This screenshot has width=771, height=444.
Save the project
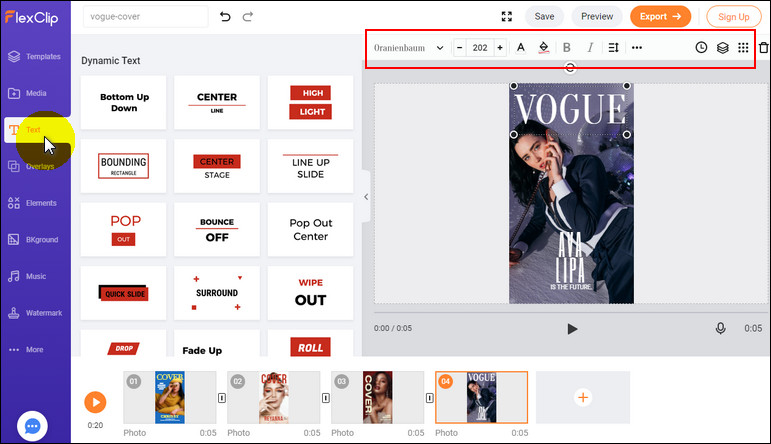point(544,17)
